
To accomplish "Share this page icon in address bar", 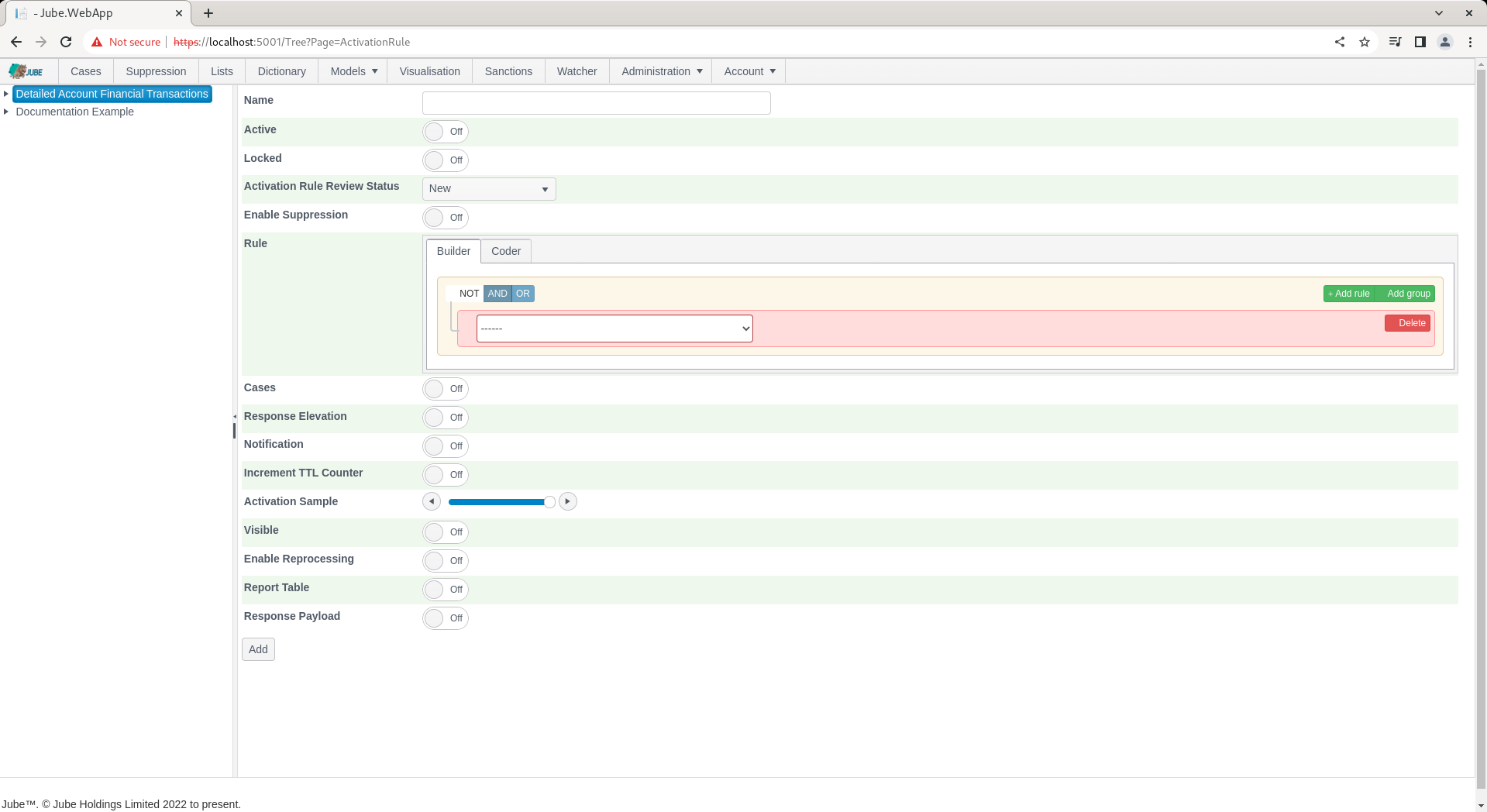I will (x=1340, y=42).
